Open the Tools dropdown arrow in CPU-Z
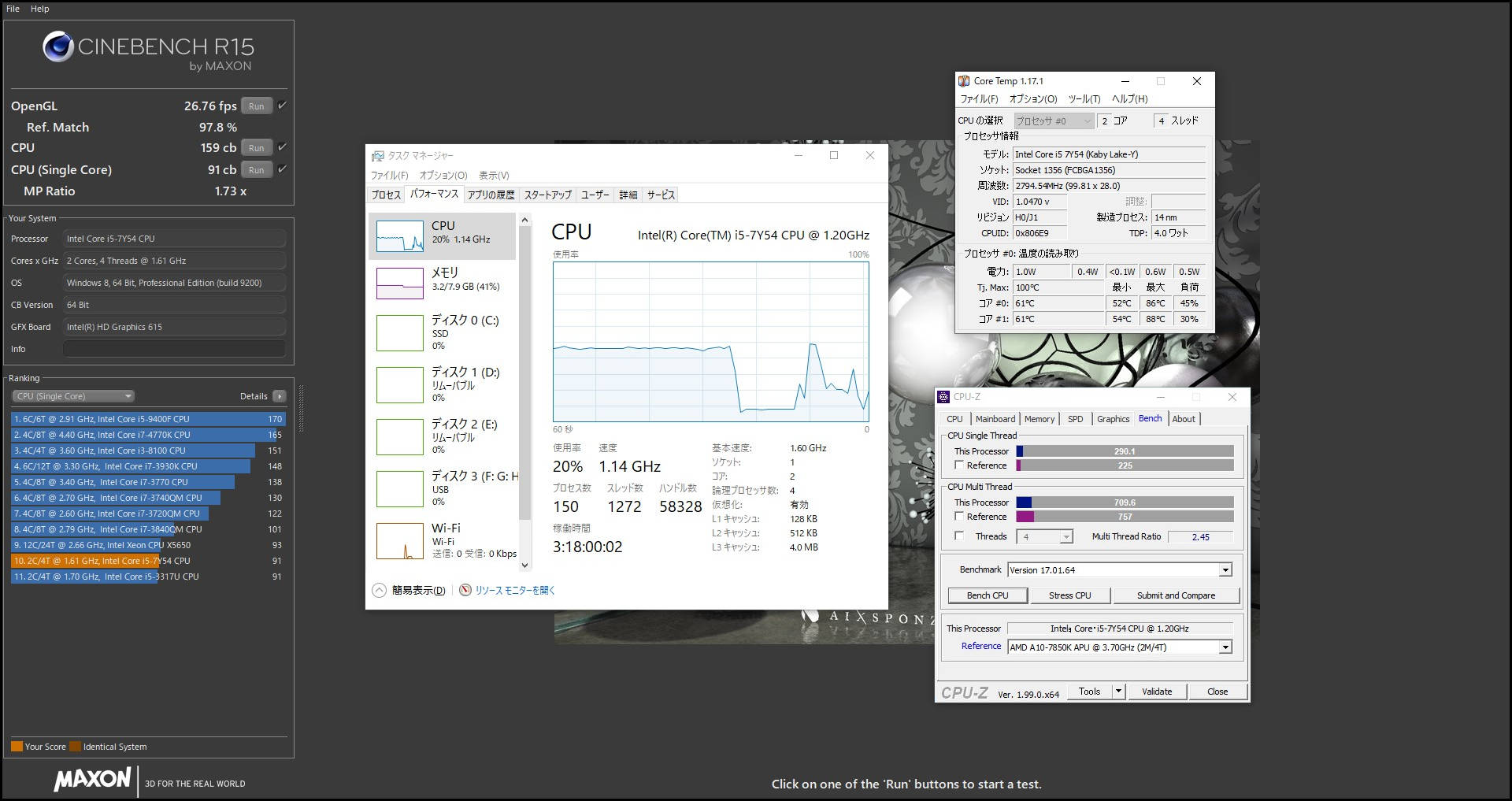The width and height of the screenshot is (1512, 801). pyautogui.click(x=1118, y=692)
